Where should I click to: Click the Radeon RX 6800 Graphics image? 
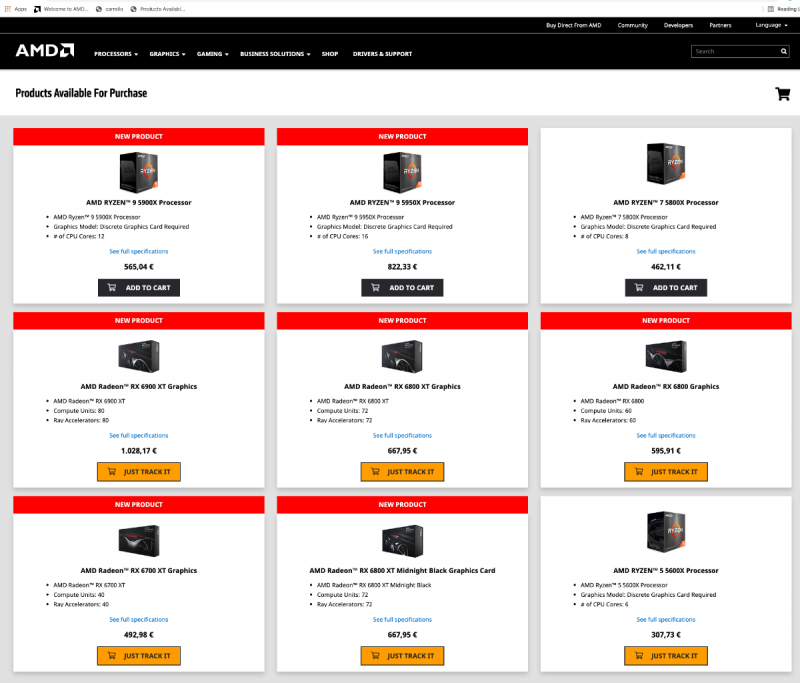[666, 356]
